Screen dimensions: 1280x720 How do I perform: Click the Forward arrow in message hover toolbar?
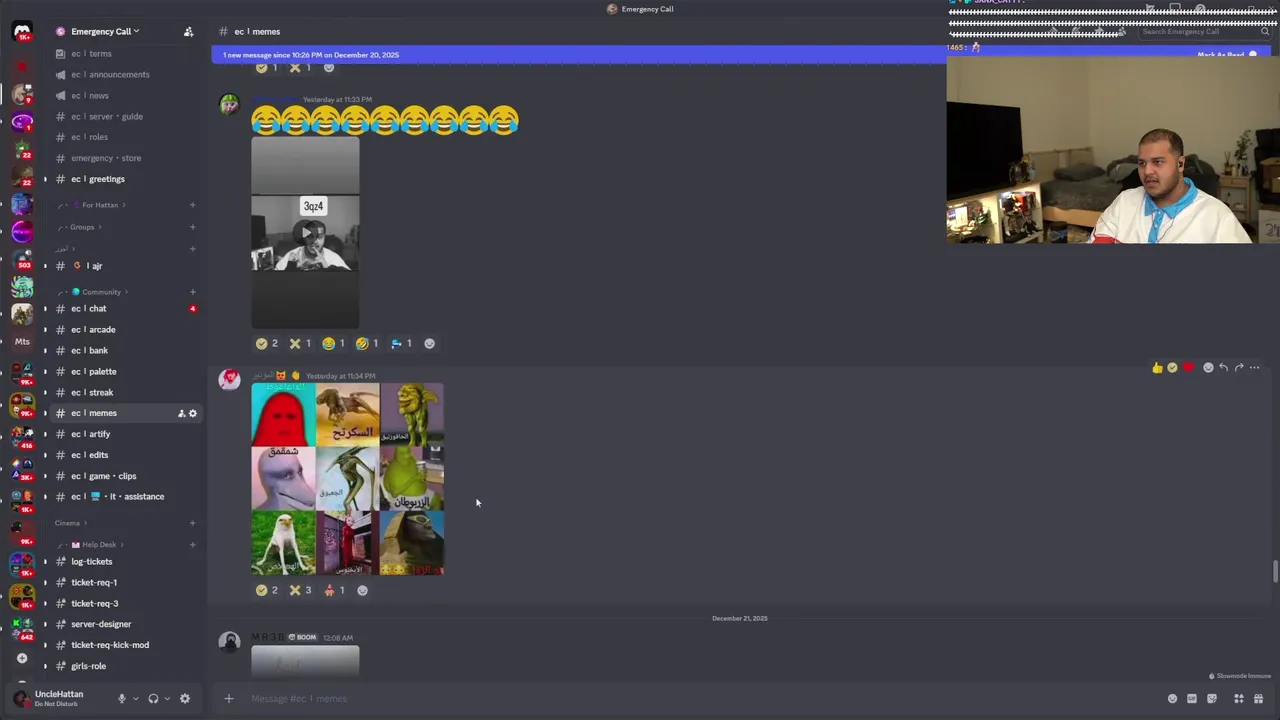click(1239, 368)
